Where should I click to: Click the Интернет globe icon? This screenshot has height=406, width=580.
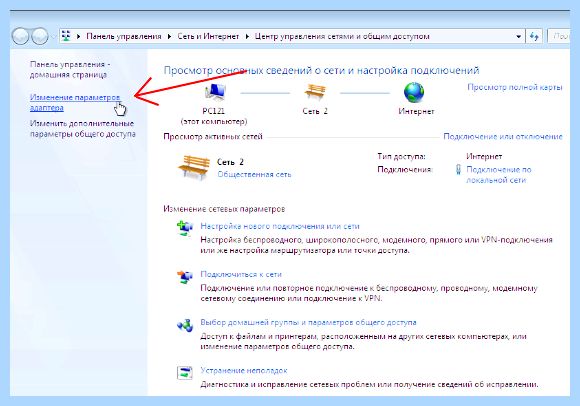click(414, 92)
